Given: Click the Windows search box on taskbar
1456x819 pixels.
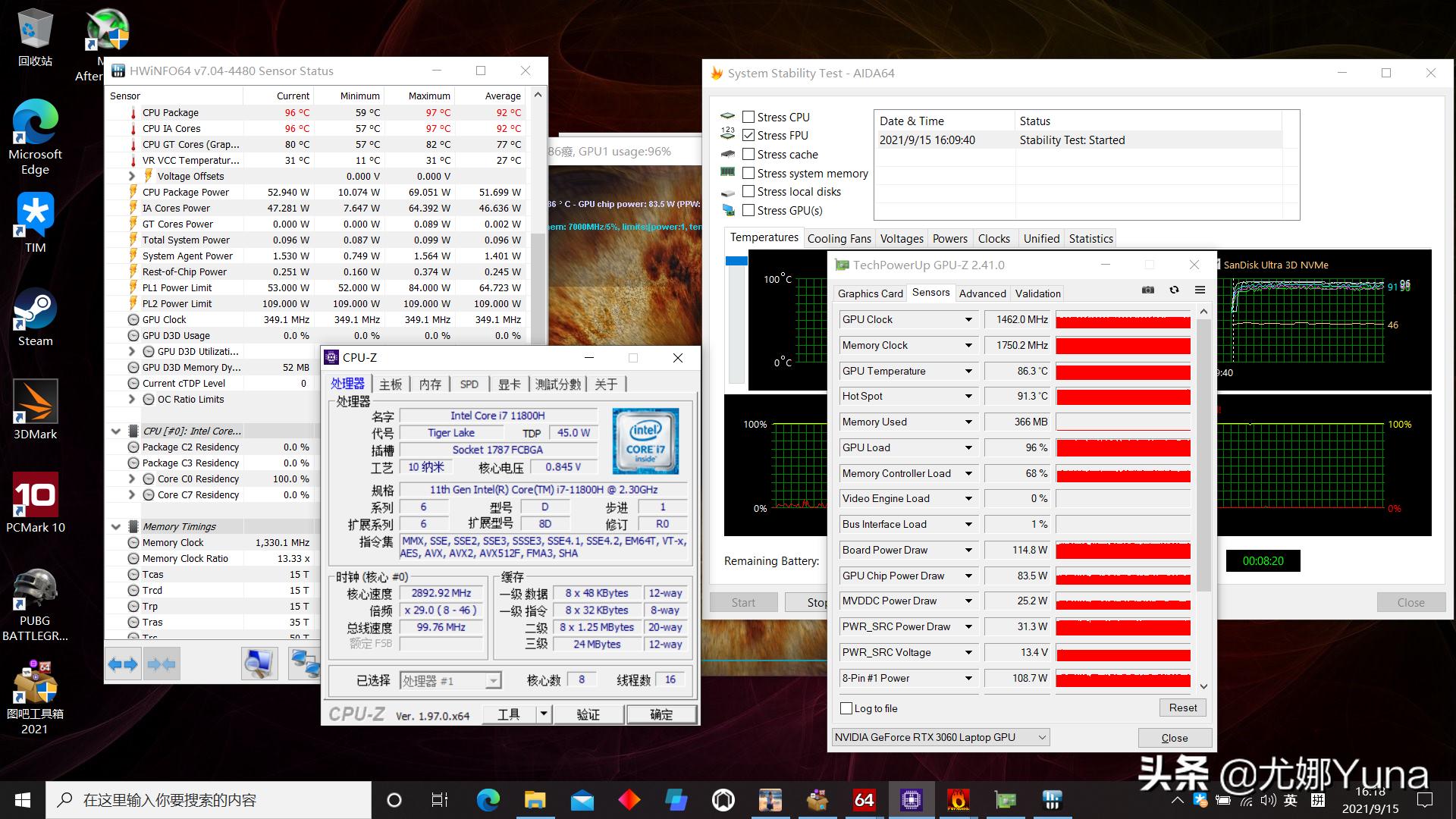Looking at the screenshot, I should [209, 799].
